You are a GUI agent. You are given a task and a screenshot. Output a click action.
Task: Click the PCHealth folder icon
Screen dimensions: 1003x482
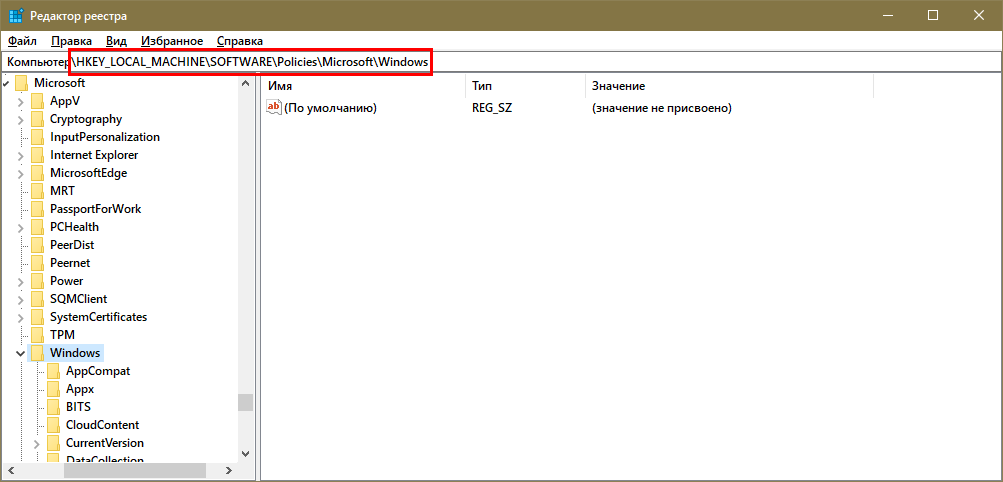click(x=38, y=227)
